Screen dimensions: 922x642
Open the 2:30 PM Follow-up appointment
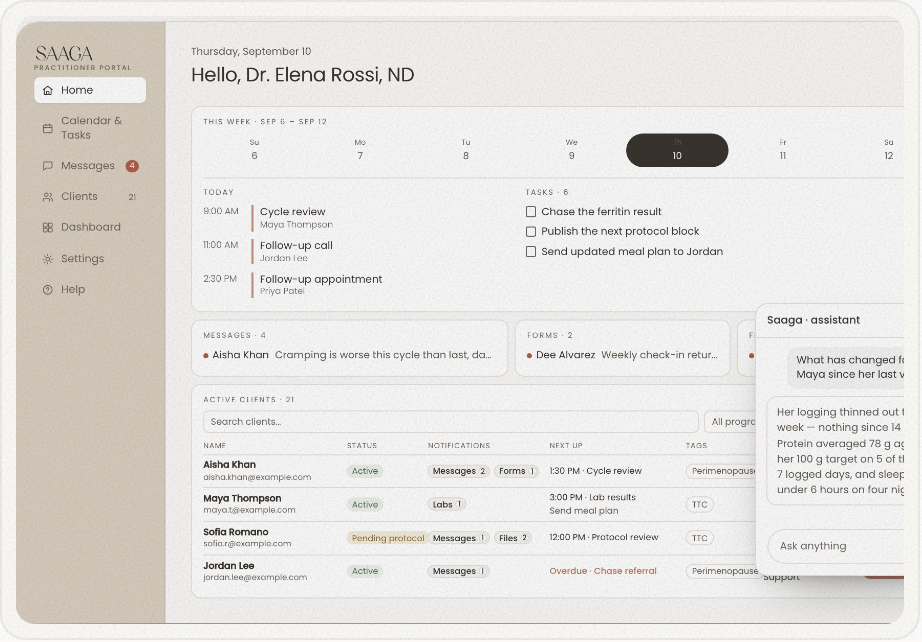[x=294, y=285]
